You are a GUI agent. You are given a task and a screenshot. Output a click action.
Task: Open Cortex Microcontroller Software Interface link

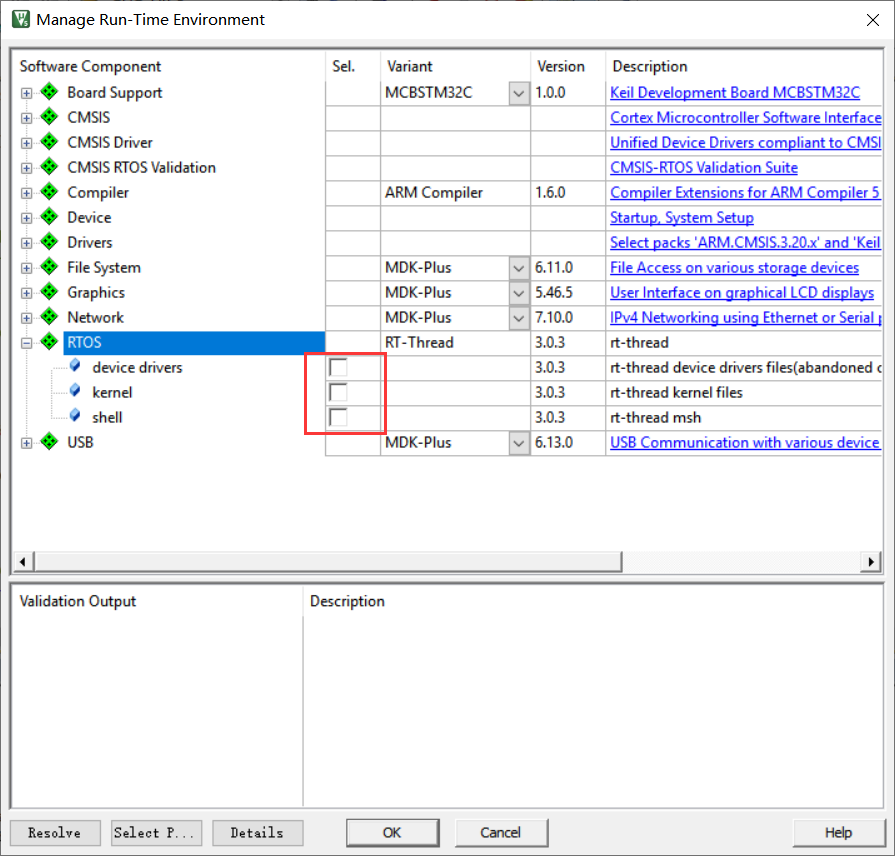[745, 118]
